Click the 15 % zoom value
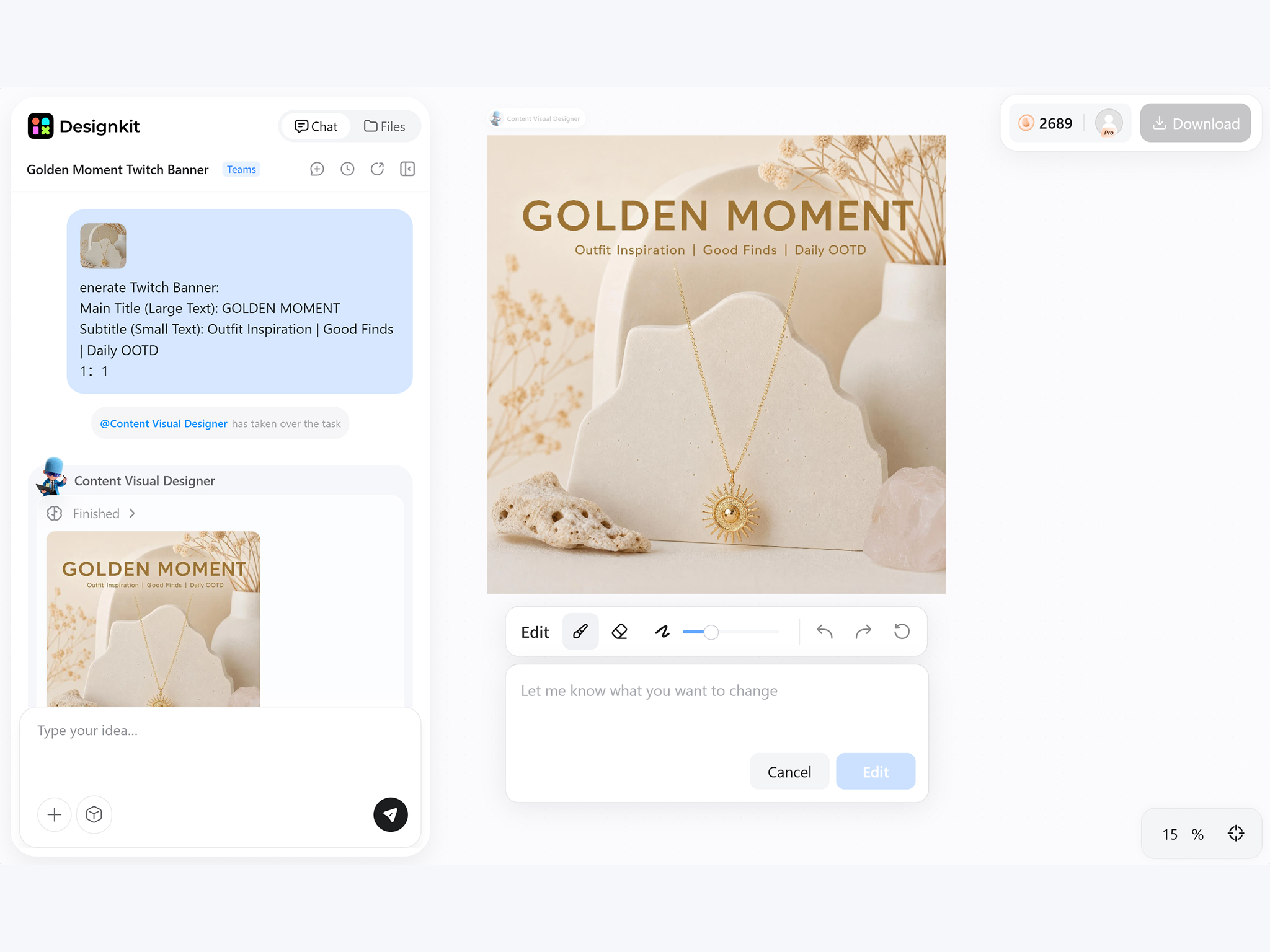This screenshot has width=1270, height=952. pos(1183,834)
